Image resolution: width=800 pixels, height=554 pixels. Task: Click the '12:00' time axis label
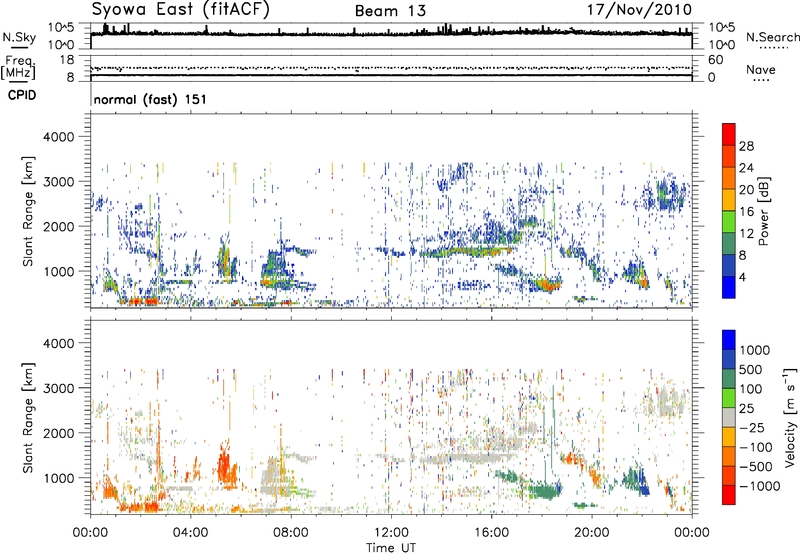pos(391,533)
